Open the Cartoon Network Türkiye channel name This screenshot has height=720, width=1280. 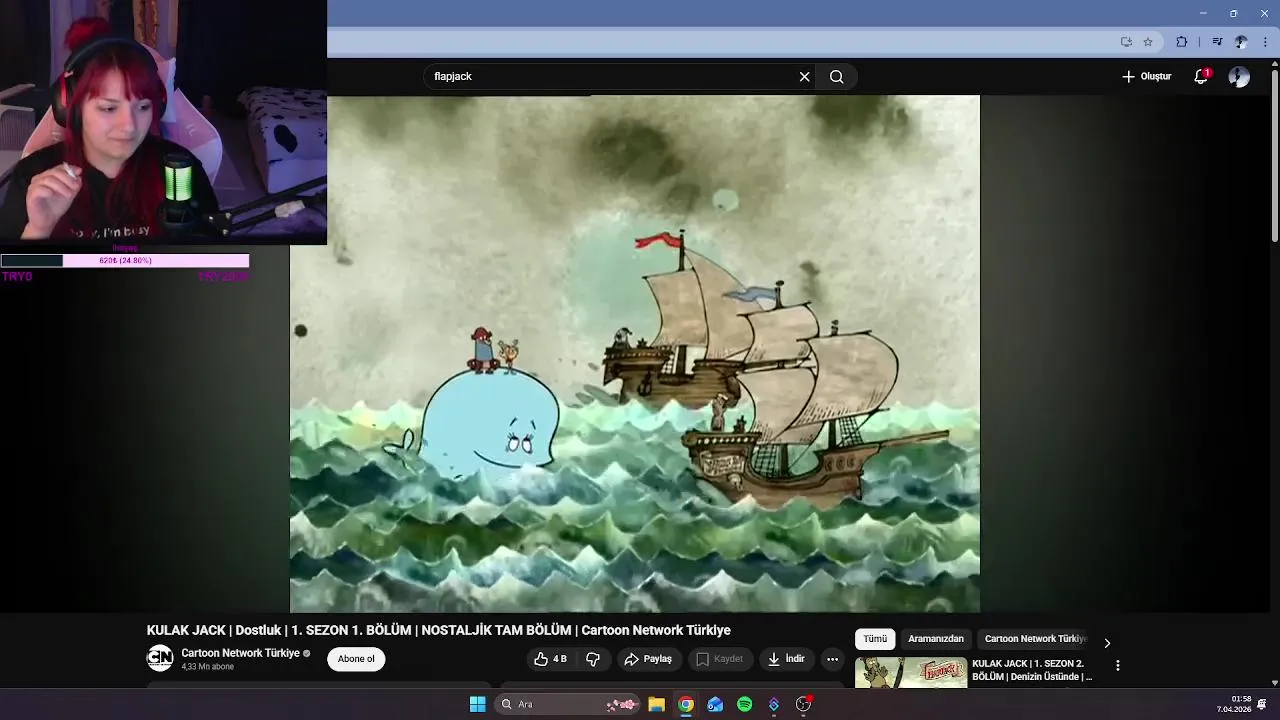coord(240,653)
